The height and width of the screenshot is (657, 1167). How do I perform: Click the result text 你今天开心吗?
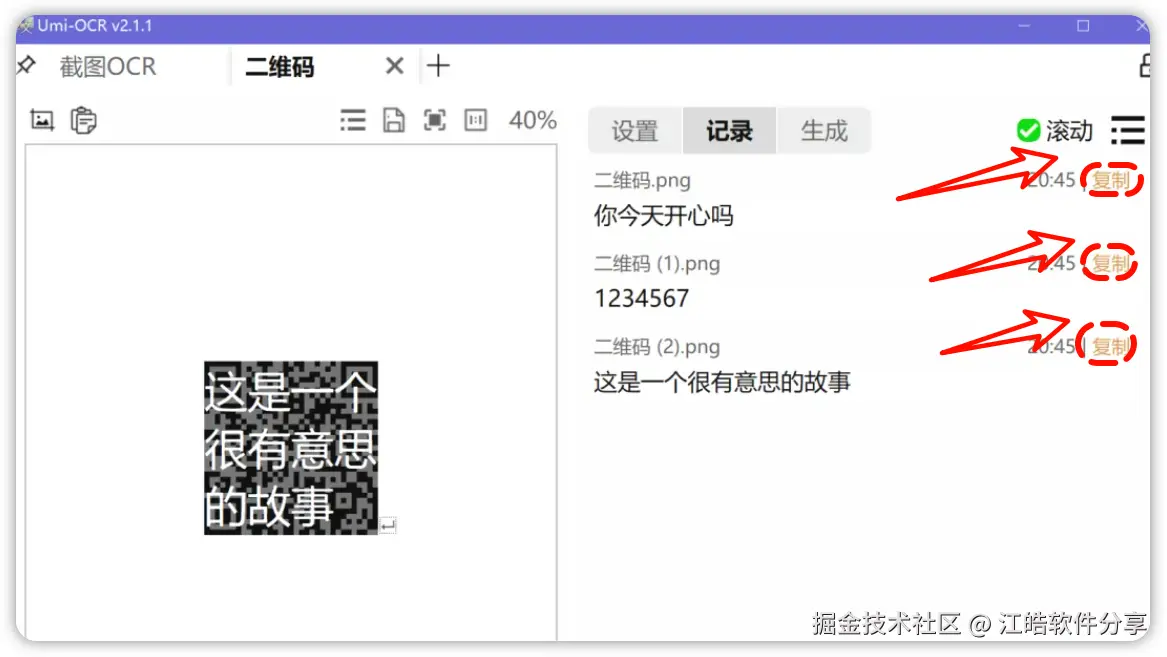(663, 216)
